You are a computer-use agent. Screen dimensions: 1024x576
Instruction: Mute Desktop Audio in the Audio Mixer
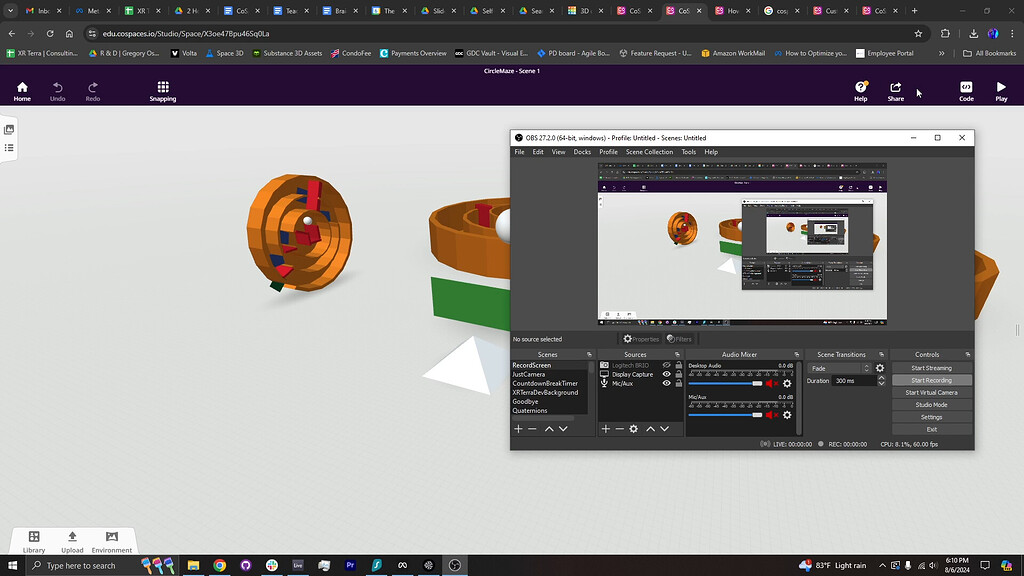[770, 383]
